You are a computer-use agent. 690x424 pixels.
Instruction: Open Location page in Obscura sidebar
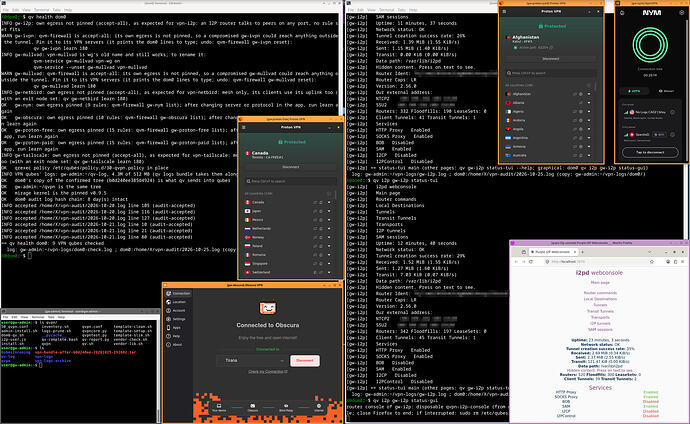coord(178,302)
